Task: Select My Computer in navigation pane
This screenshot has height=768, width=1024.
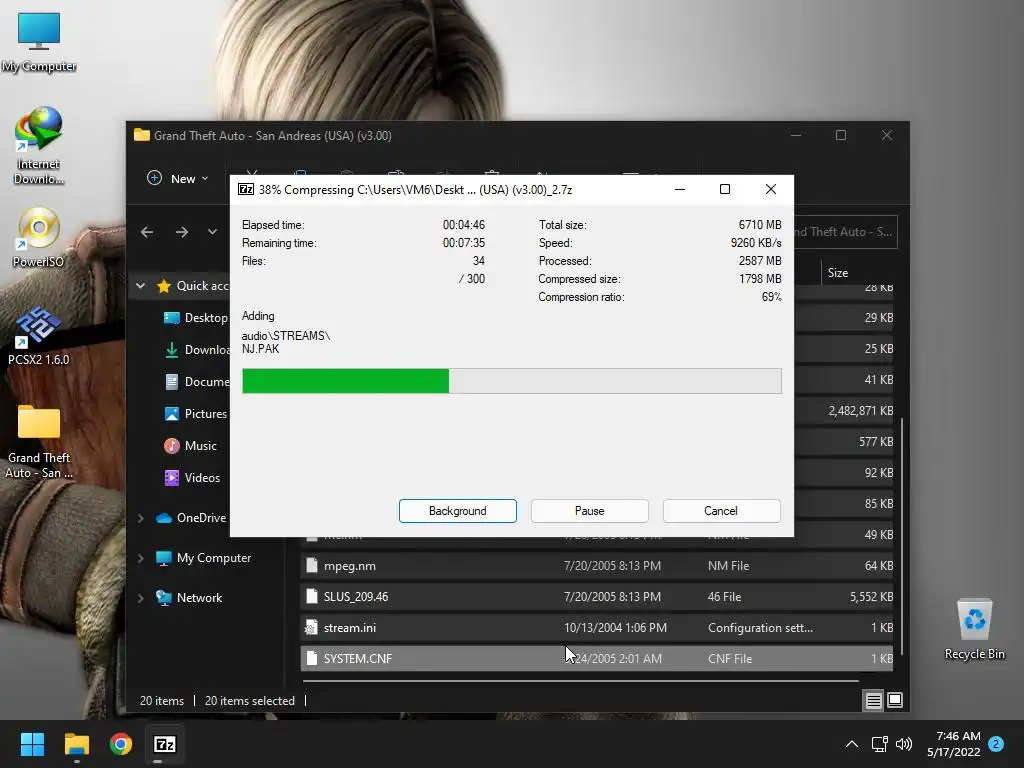Action: click(x=203, y=558)
